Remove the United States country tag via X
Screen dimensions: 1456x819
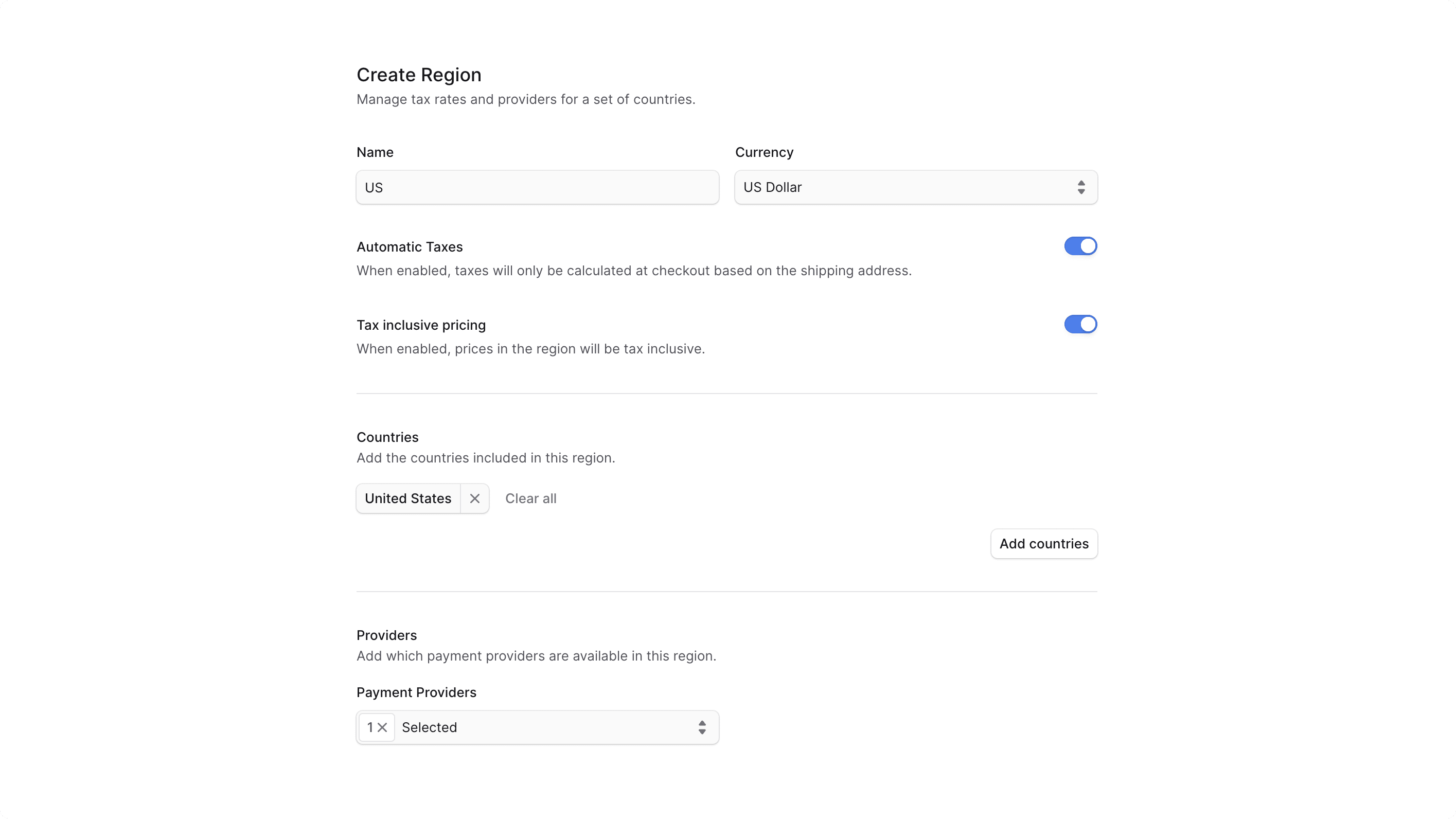click(475, 498)
